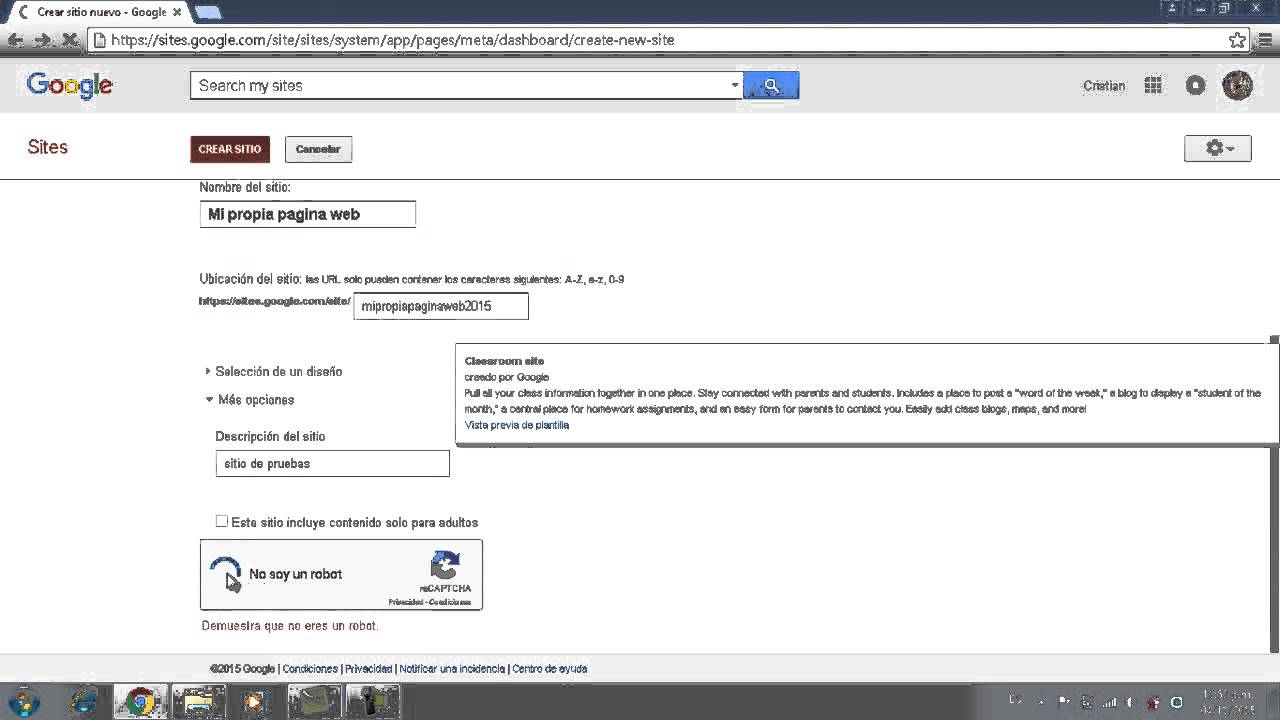Click the Nombre del sitio field
The height and width of the screenshot is (720, 1280).
pyautogui.click(x=307, y=214)
